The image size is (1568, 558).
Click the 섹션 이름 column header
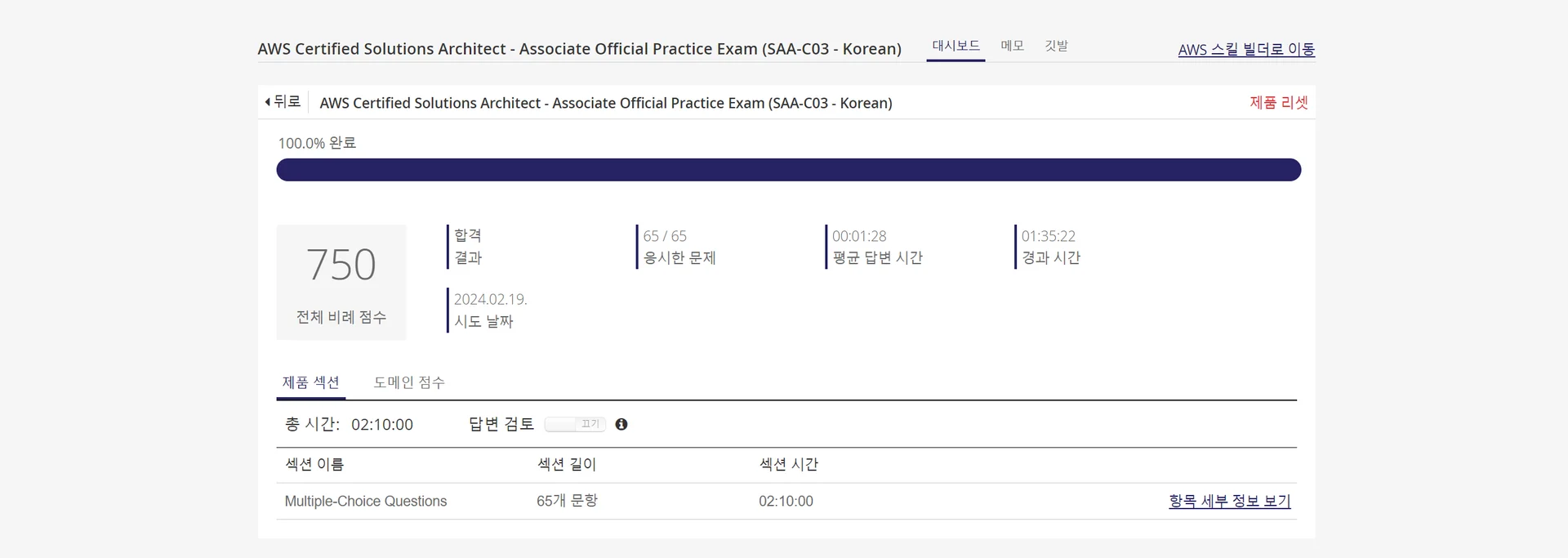(x=314, y=464)
